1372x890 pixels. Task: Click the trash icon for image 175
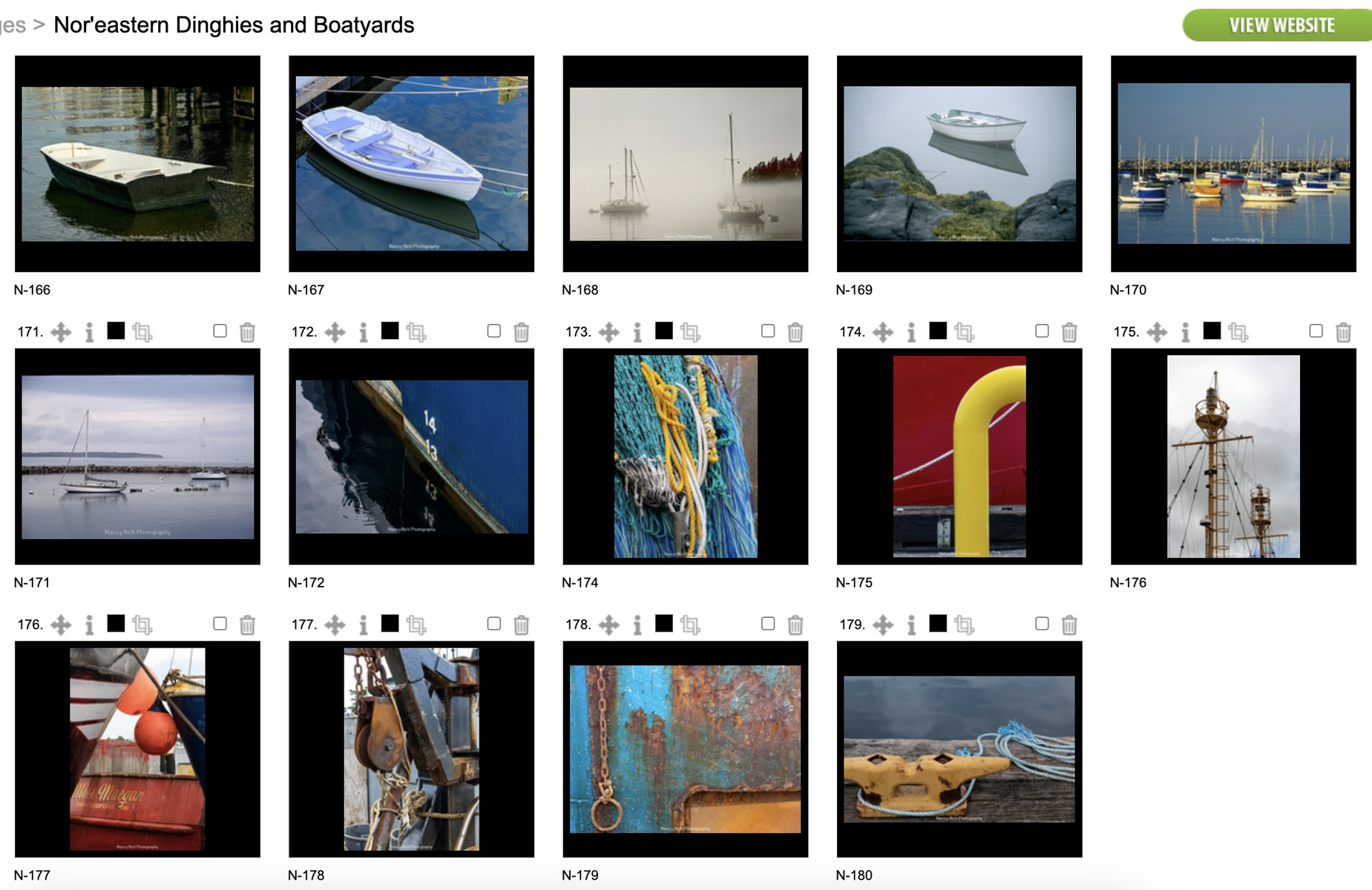pyautogui.click(x=1343, y=332)
